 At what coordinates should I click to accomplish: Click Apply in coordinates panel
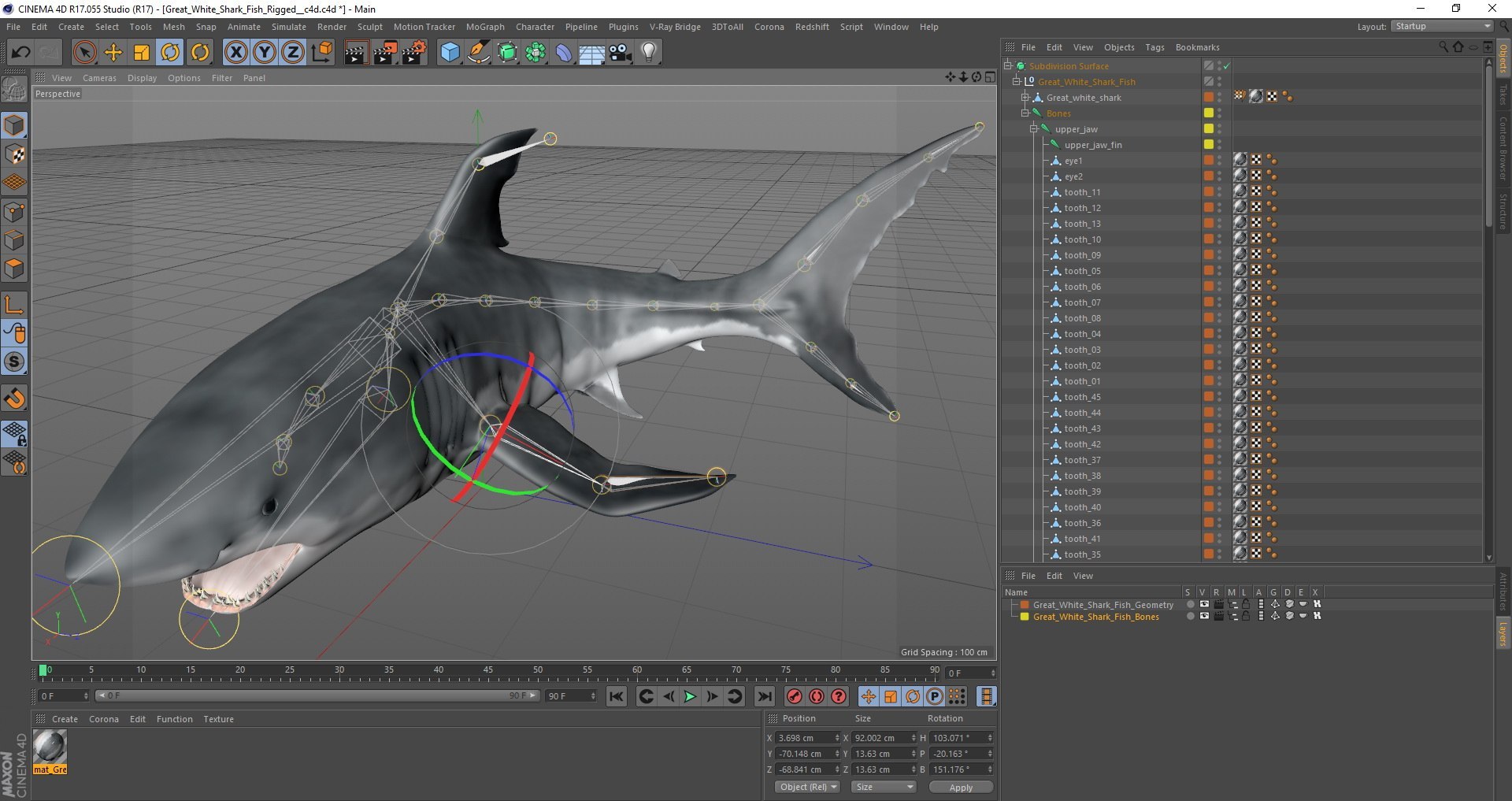click(x=961, y=787)
